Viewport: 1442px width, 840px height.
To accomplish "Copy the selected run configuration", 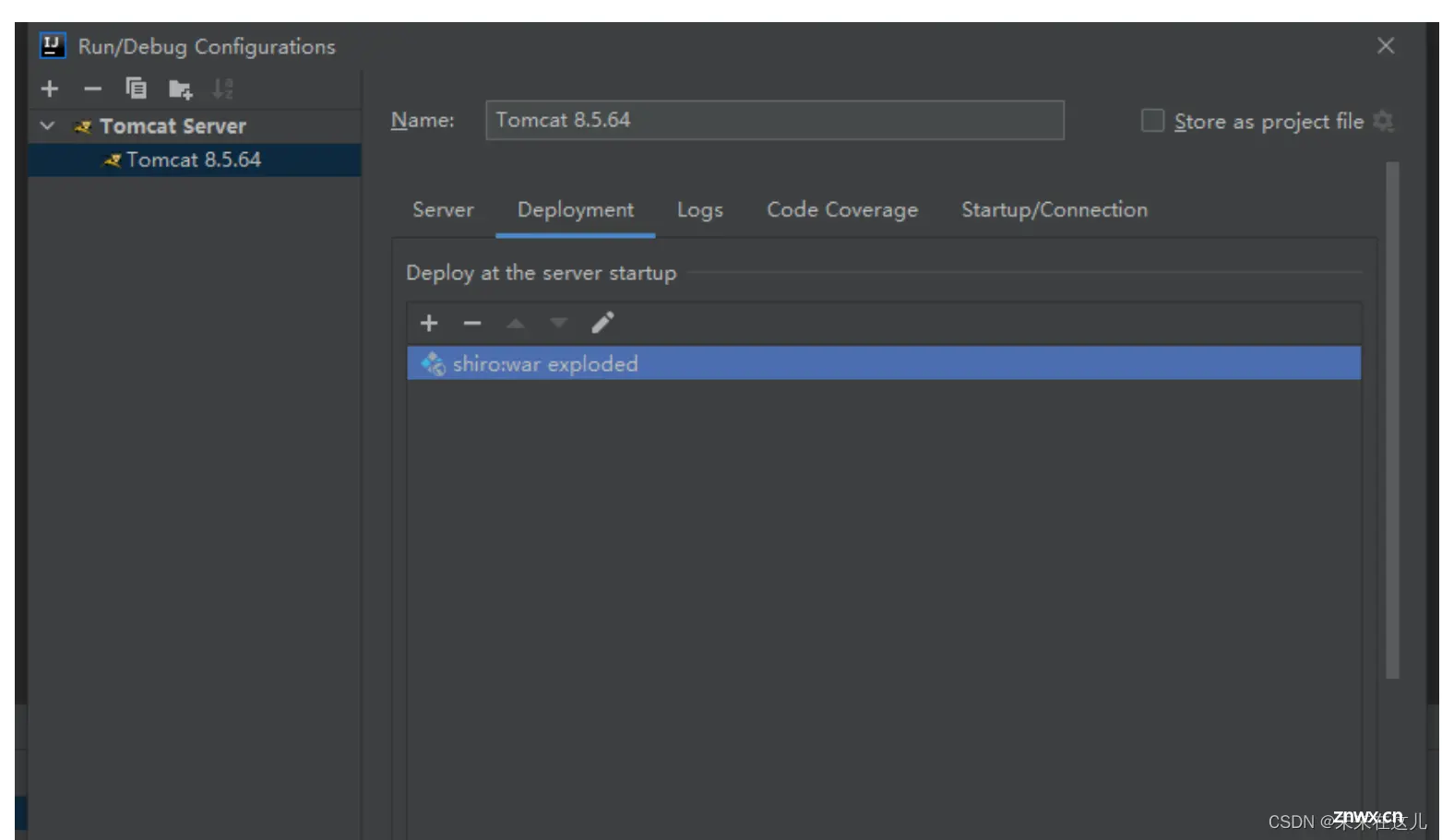I will [x=136, y=89].
